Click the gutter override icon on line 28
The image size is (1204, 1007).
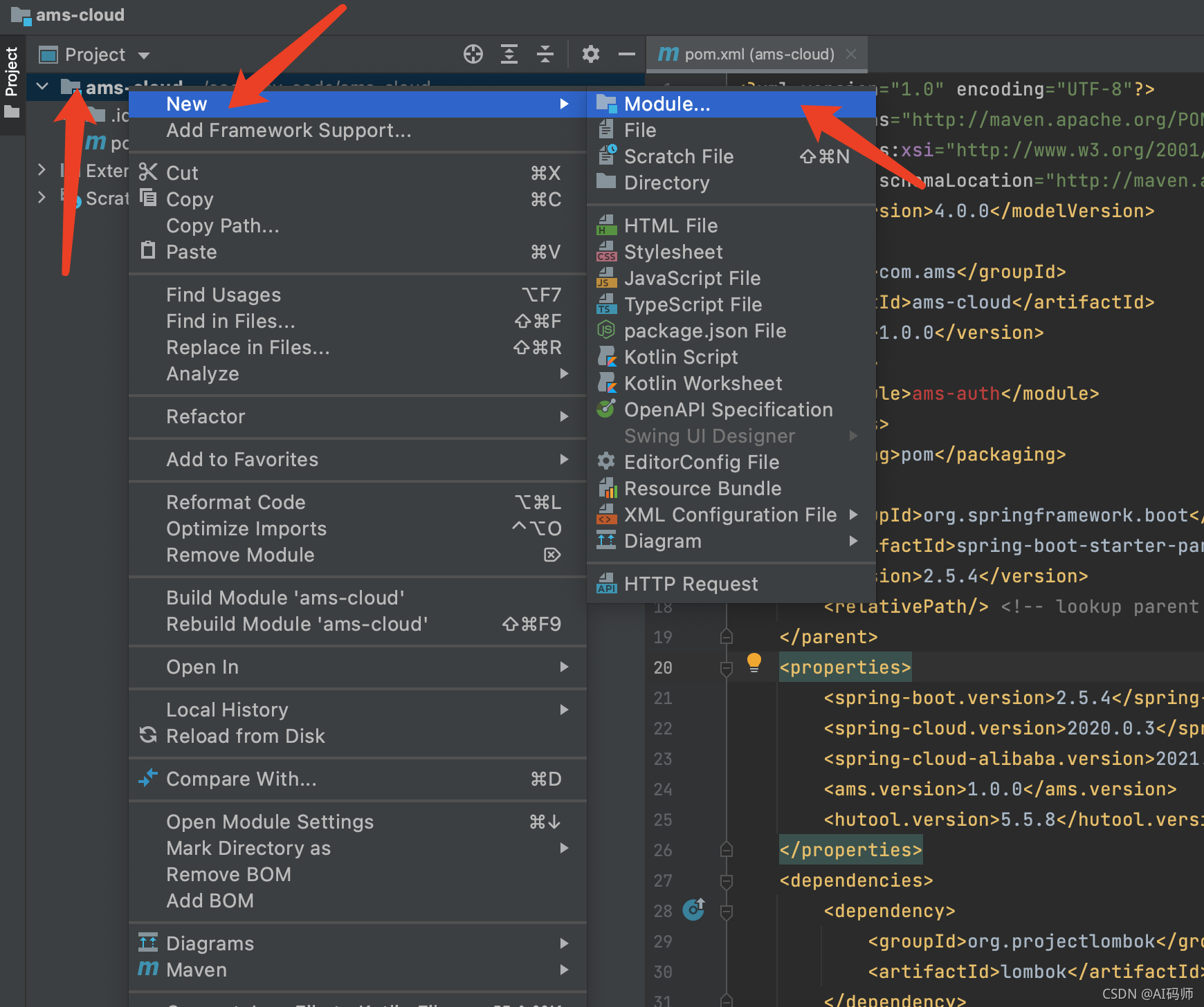click(694, 909)
